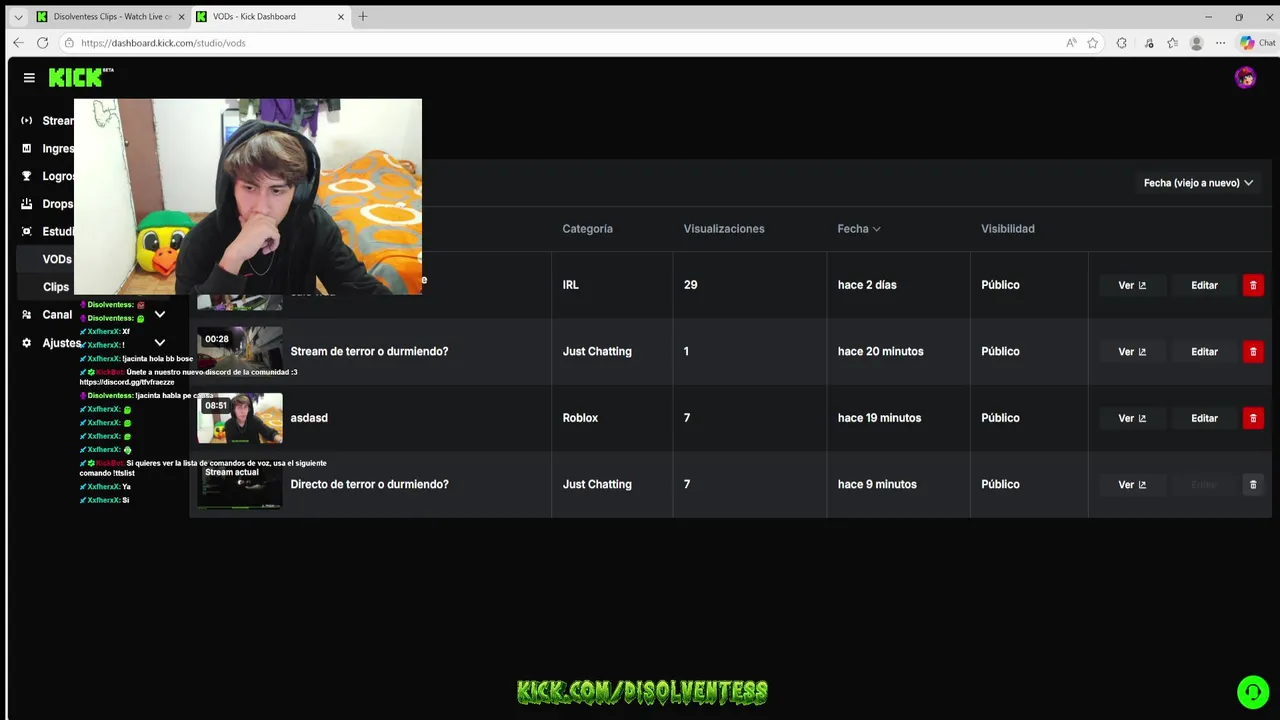
Task: Open the browser three-dot settings menu
Action: pos(1220,43)
